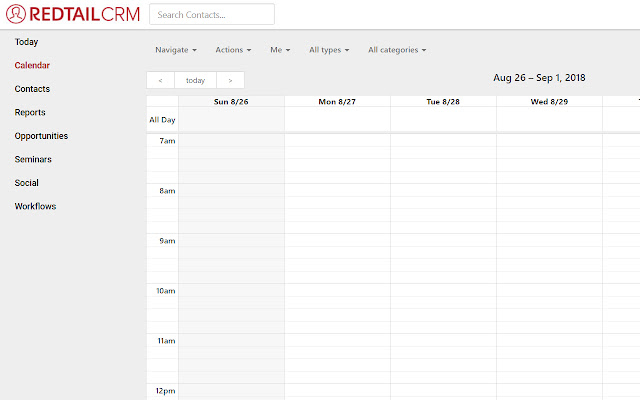Go to the previous week
The width and height of the screenshot is (640, 400).
160,80
